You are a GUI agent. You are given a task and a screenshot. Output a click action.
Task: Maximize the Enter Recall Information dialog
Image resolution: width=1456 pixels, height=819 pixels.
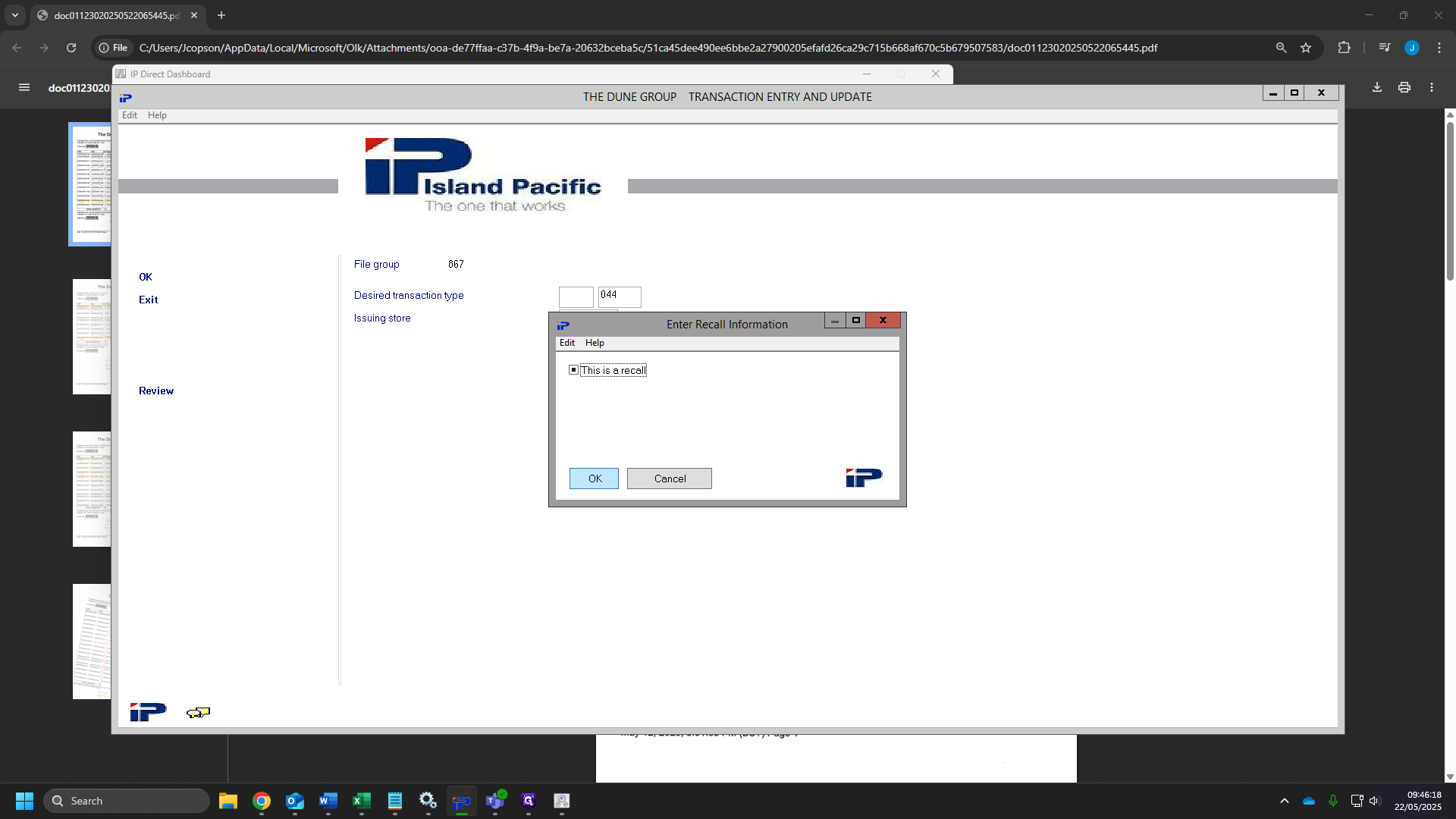pos(856,320)
